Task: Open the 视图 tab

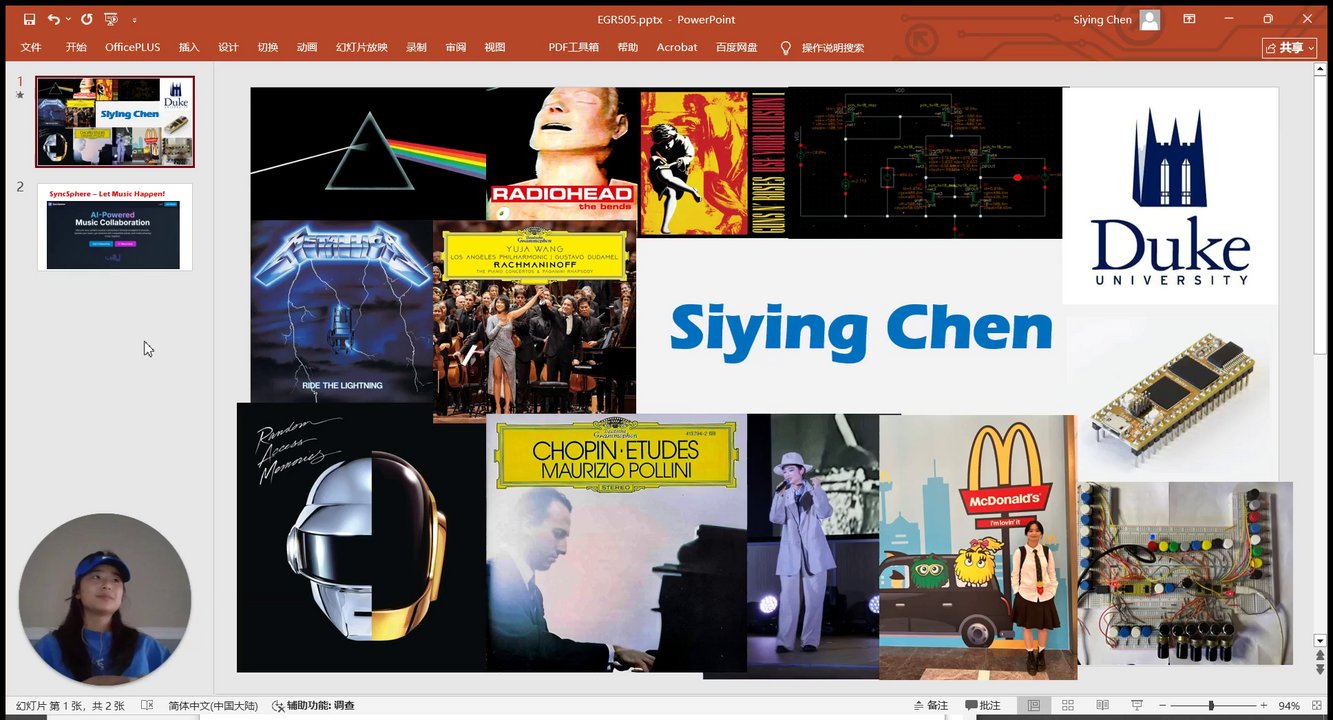Action: [494, 47]
